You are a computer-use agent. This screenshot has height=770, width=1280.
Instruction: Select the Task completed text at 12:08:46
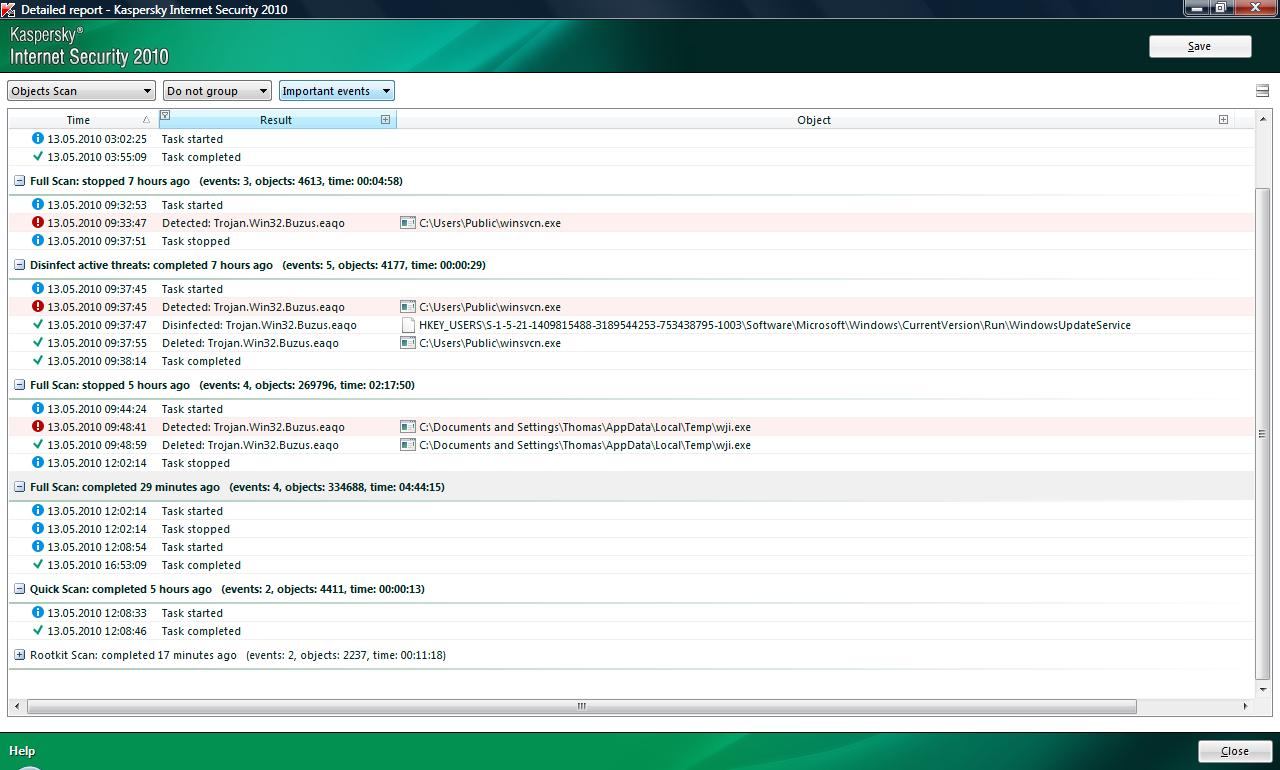(201, 631)
